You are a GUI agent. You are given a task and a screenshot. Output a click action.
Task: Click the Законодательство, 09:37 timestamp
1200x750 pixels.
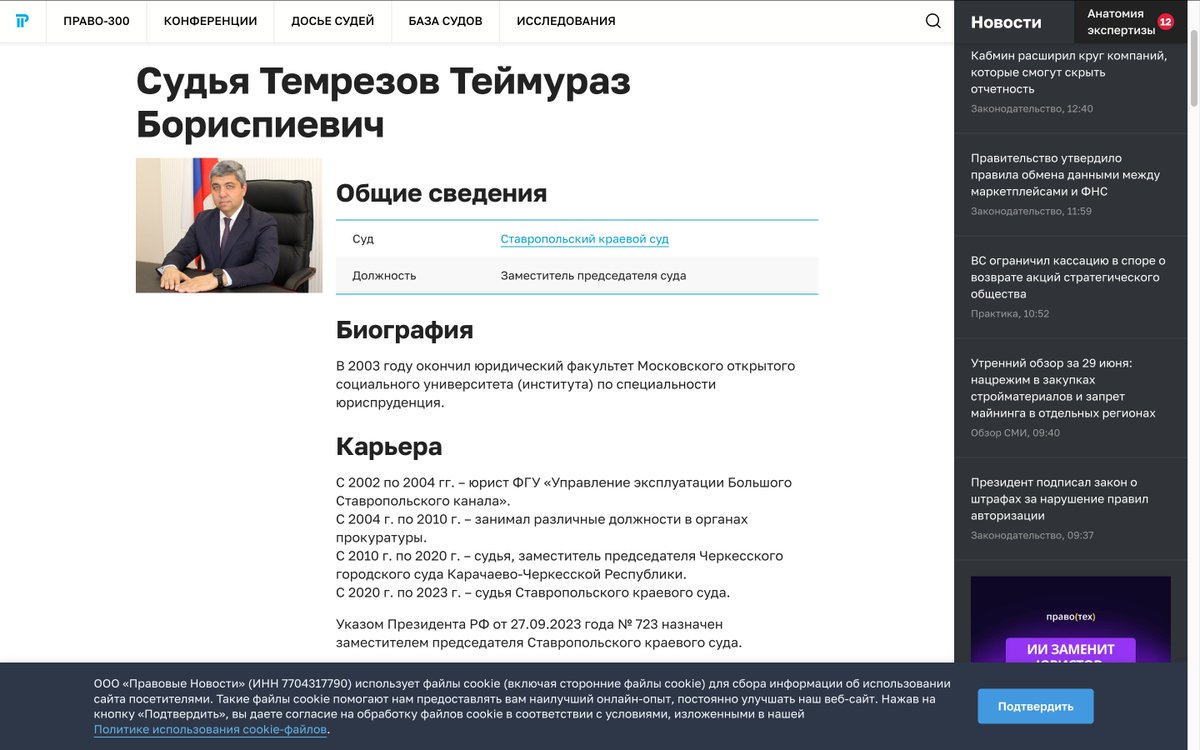point(1032,536)
